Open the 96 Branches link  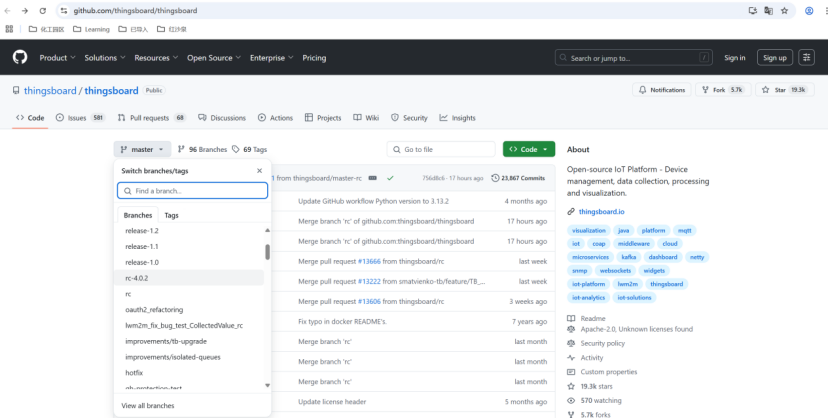coord(202,149)
